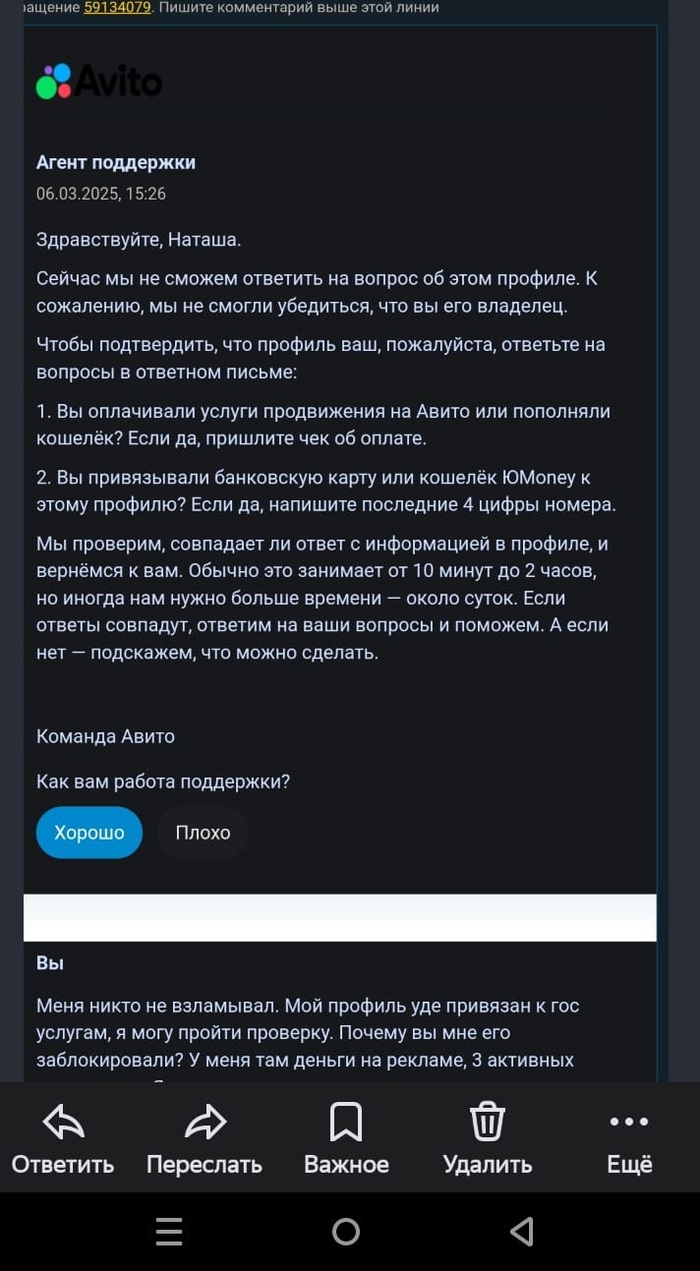Tap the Reply arrow icon

point(63,1124)
